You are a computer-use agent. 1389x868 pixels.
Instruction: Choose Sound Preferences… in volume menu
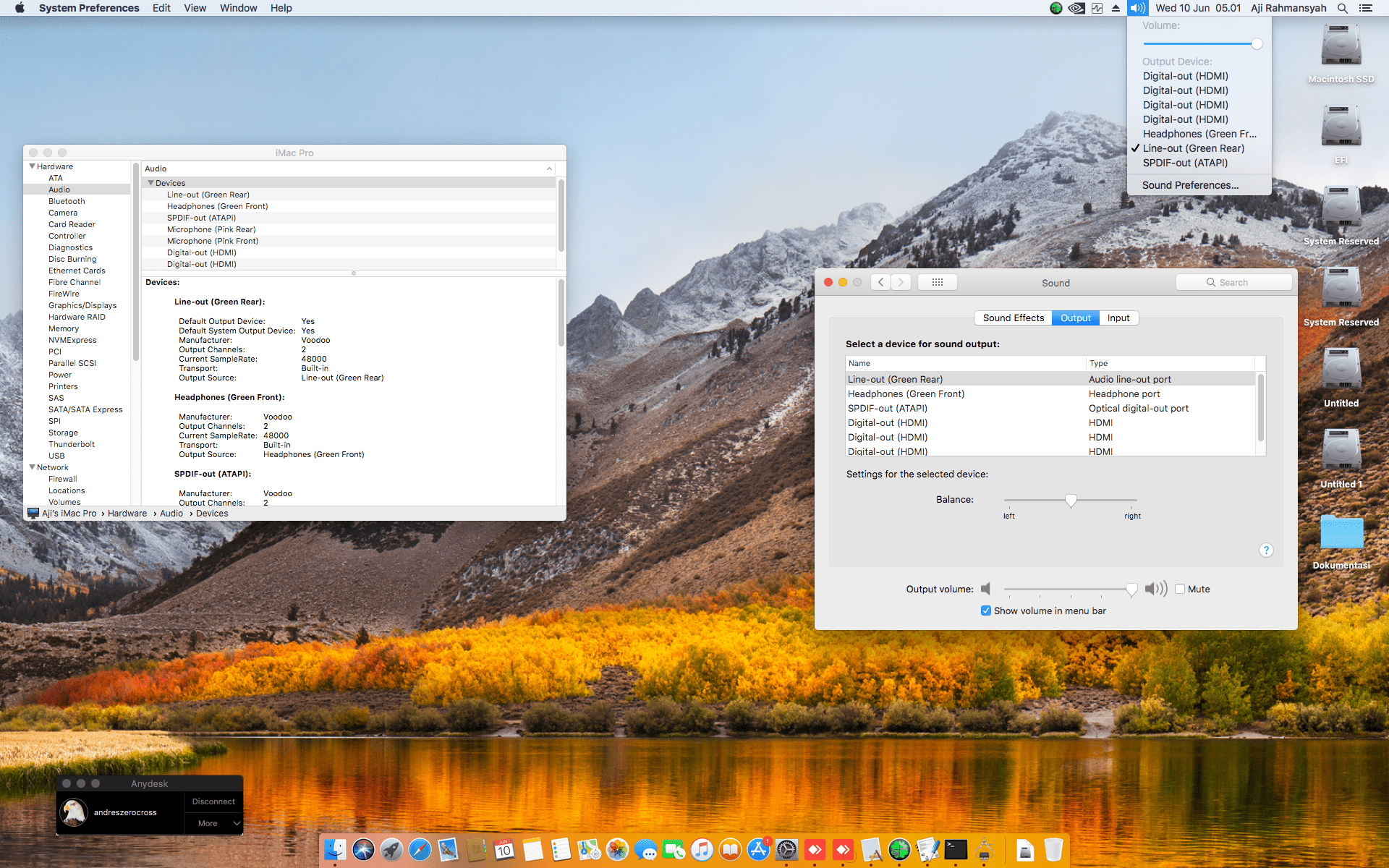[x=1190, y=185]
